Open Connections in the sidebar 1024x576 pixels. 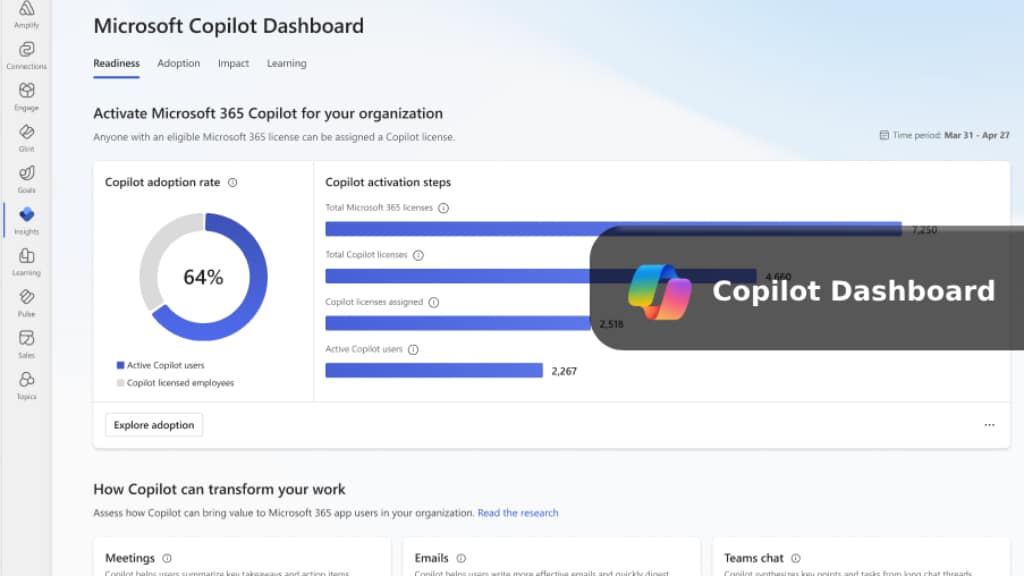pos(26,55)
